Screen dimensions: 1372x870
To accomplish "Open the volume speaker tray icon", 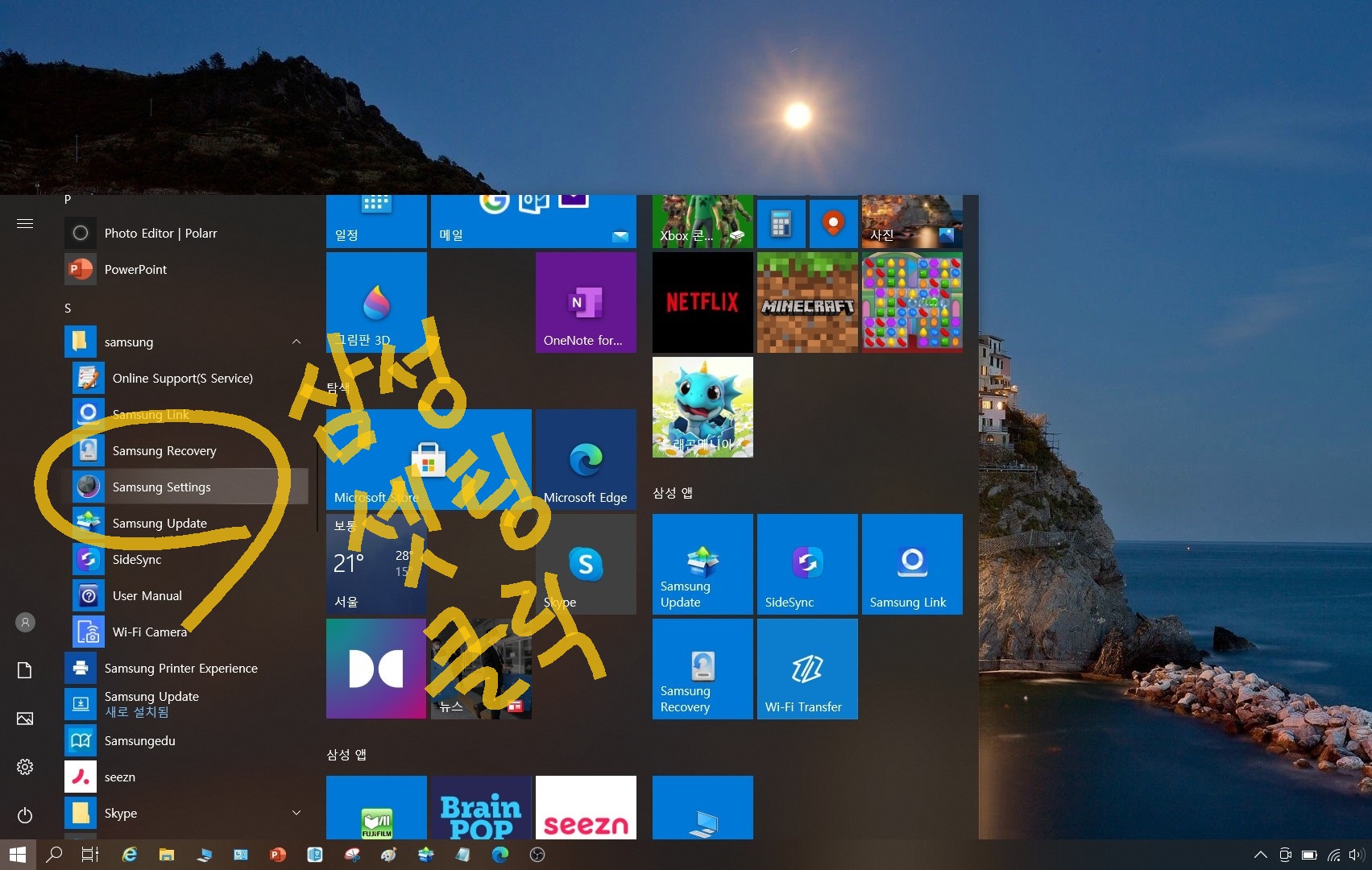I will [x=1357, y=855].
